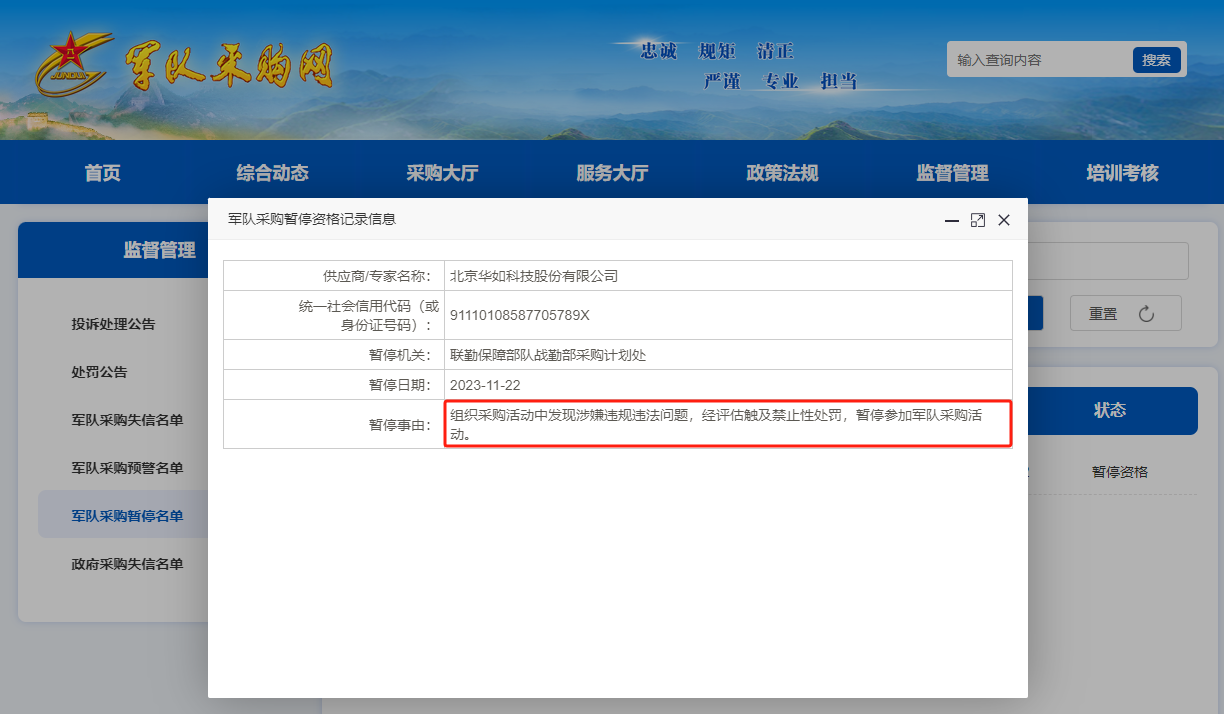The height and width of the screenshot is (714, 1224).
Task: Click the 暂停事由 label cell
Action: [334, 424]
